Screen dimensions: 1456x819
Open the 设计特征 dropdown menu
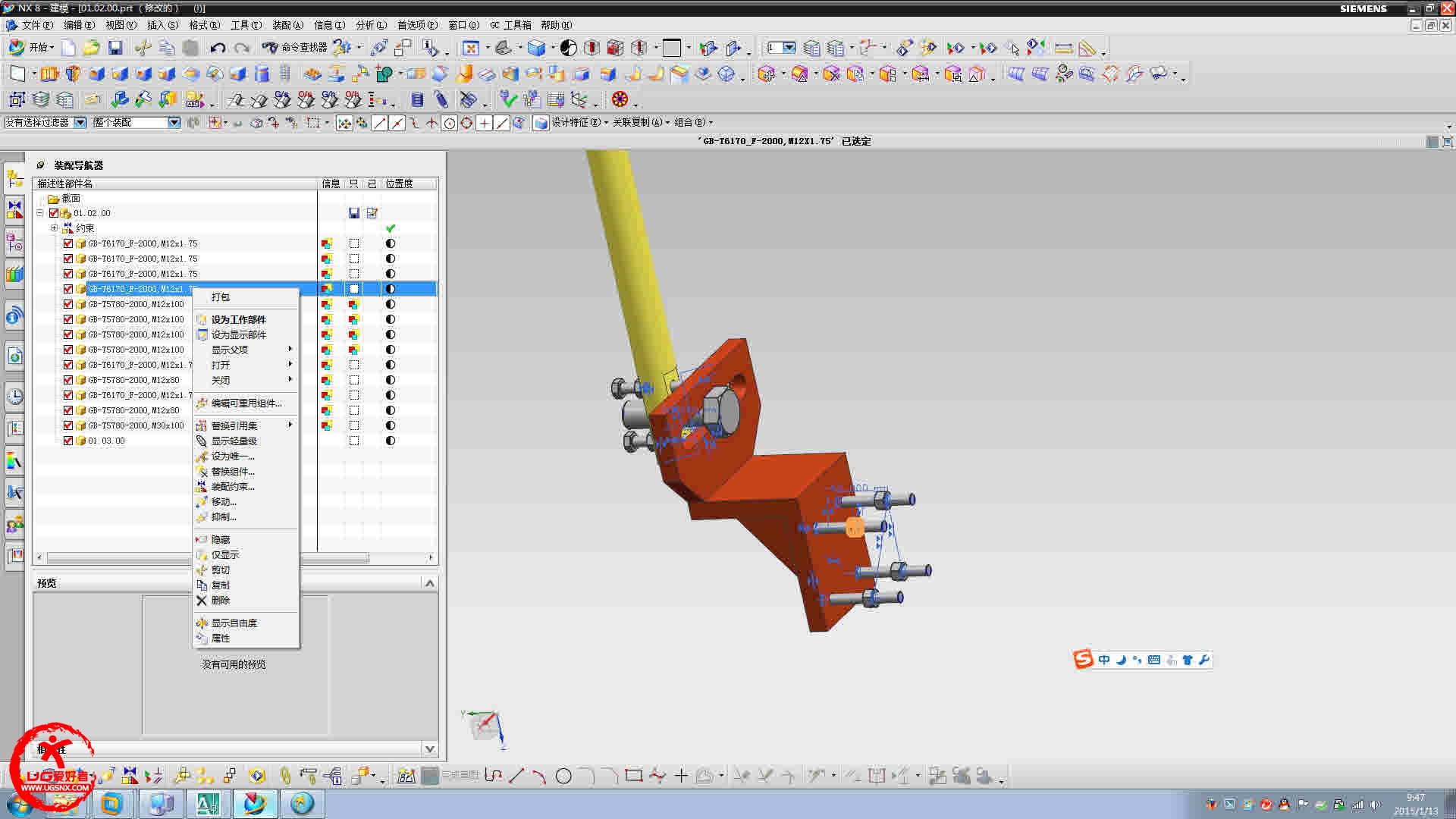[580, 122]
